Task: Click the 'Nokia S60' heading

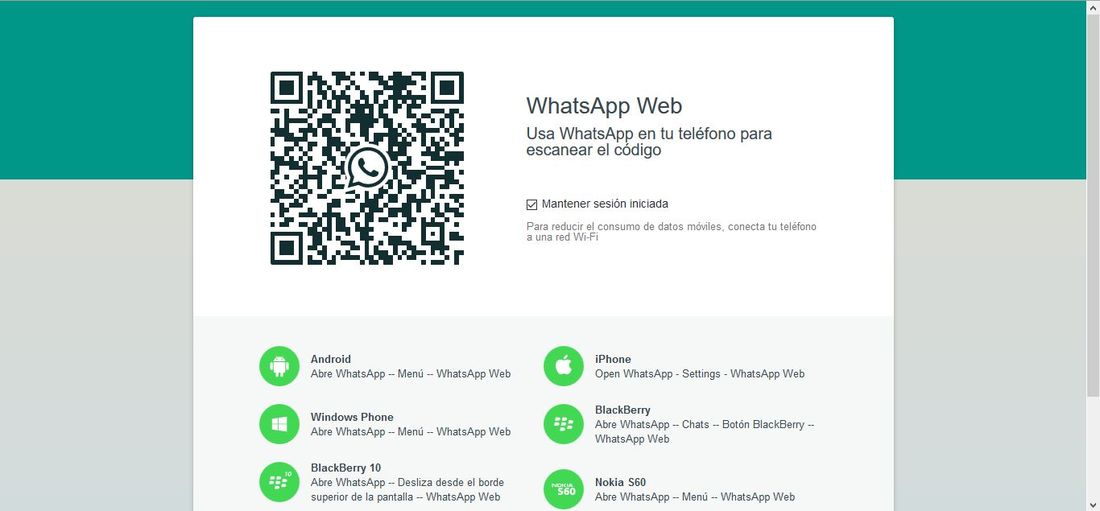Action: click(x=620, y=482)
